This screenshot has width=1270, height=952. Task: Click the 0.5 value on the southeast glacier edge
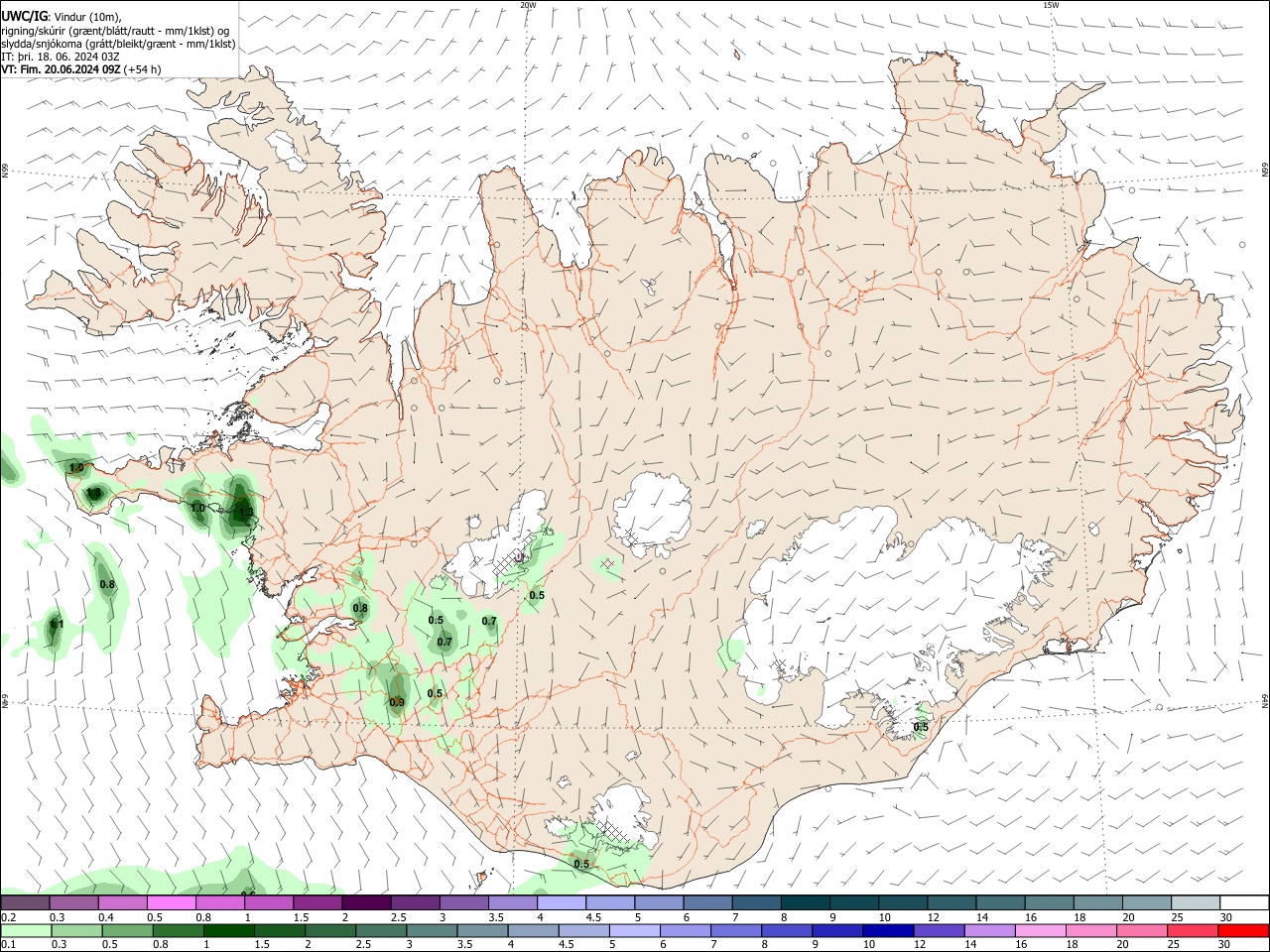(x=921, y=727)
